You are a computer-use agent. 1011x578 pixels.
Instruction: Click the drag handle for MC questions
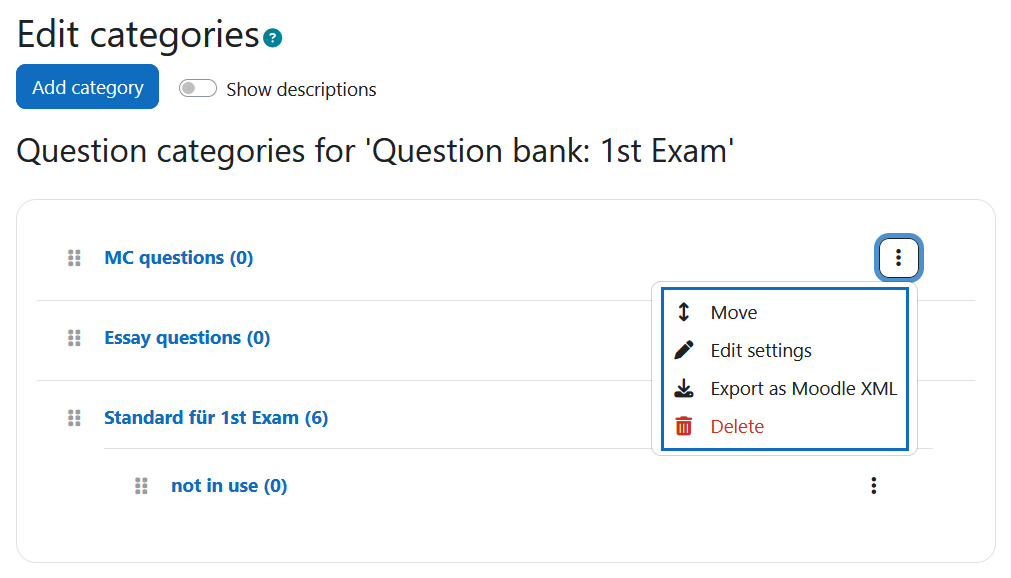coord(74,258)
